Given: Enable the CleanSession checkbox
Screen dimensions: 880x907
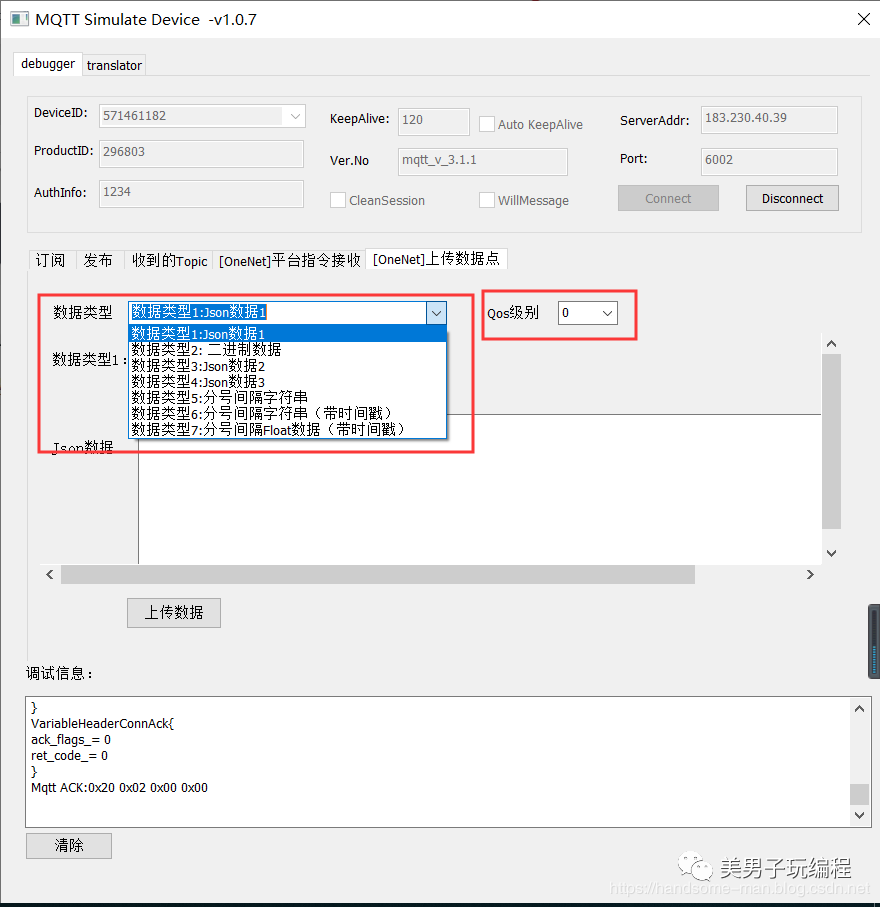Looking at the screenshot, I should (338, 200).
